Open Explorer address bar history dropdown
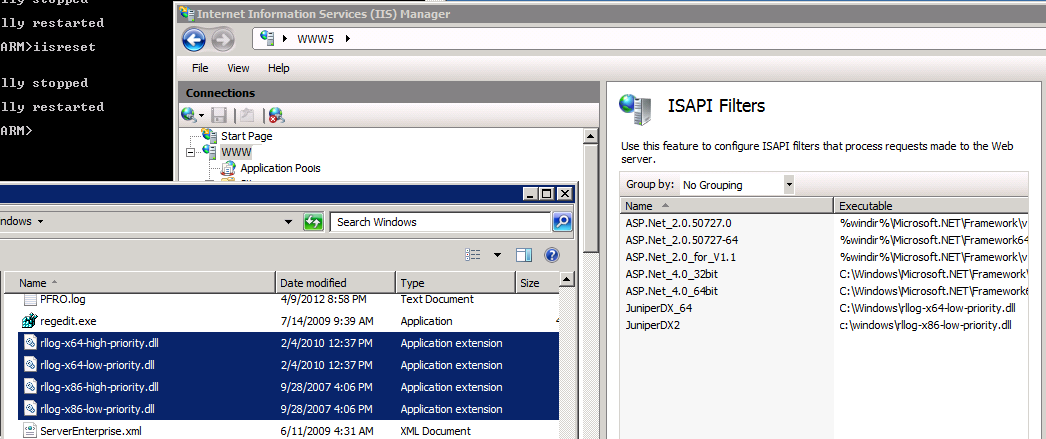 pos(288,222)
